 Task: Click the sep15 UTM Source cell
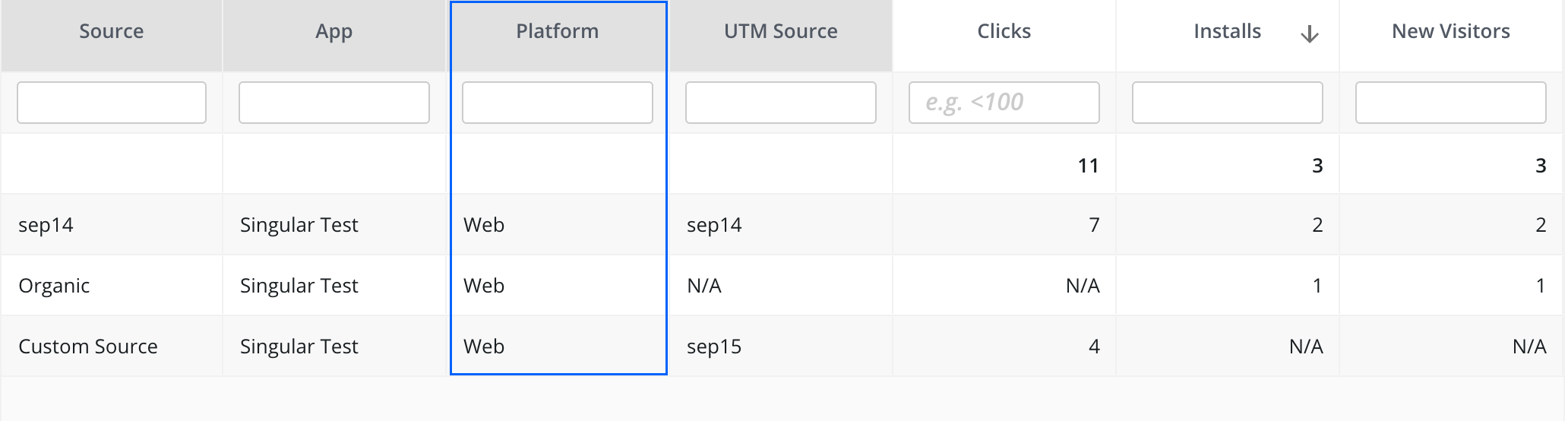click(x=714, y=347)
